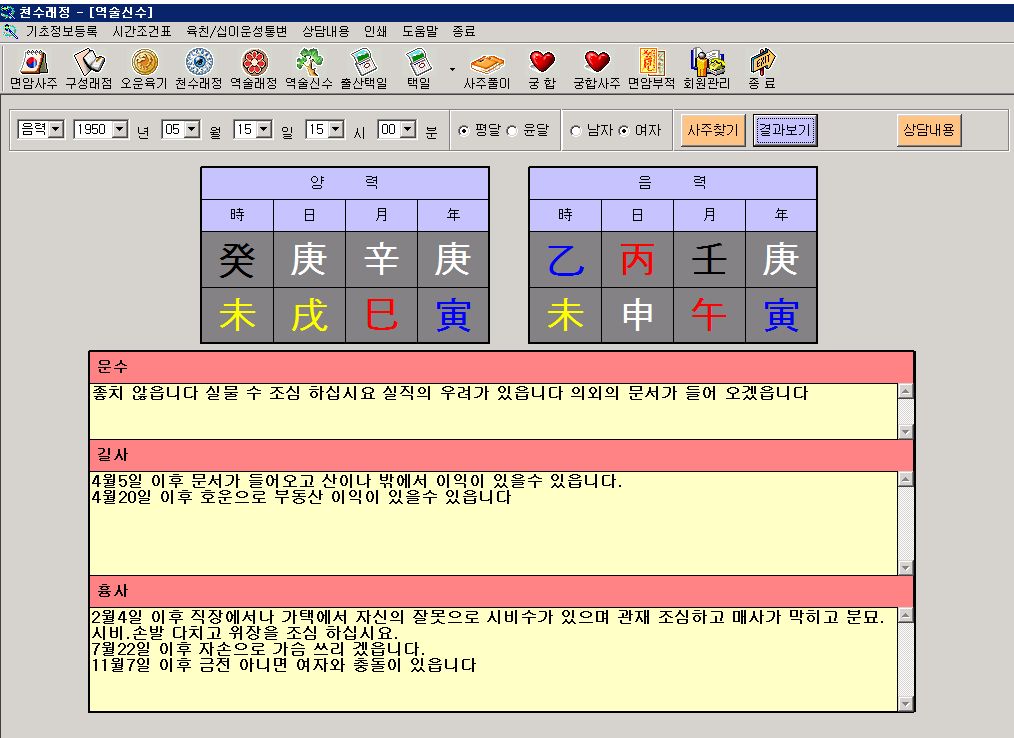Screen dimensions: 1014x738
Task: Click the red 巳 cell in 양력 table
Action: [x=382, y=315]
